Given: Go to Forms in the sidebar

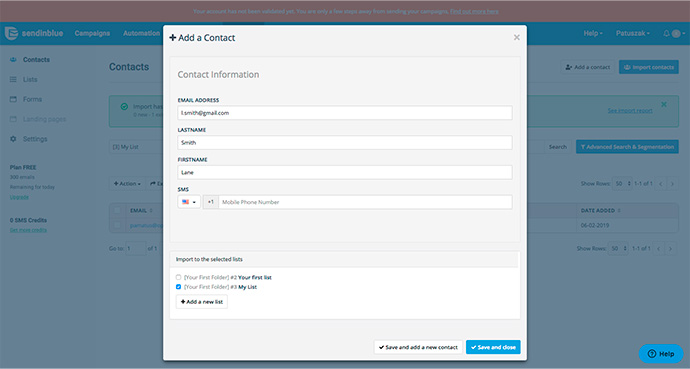Looking at the screenshot, I should [32, 99].
